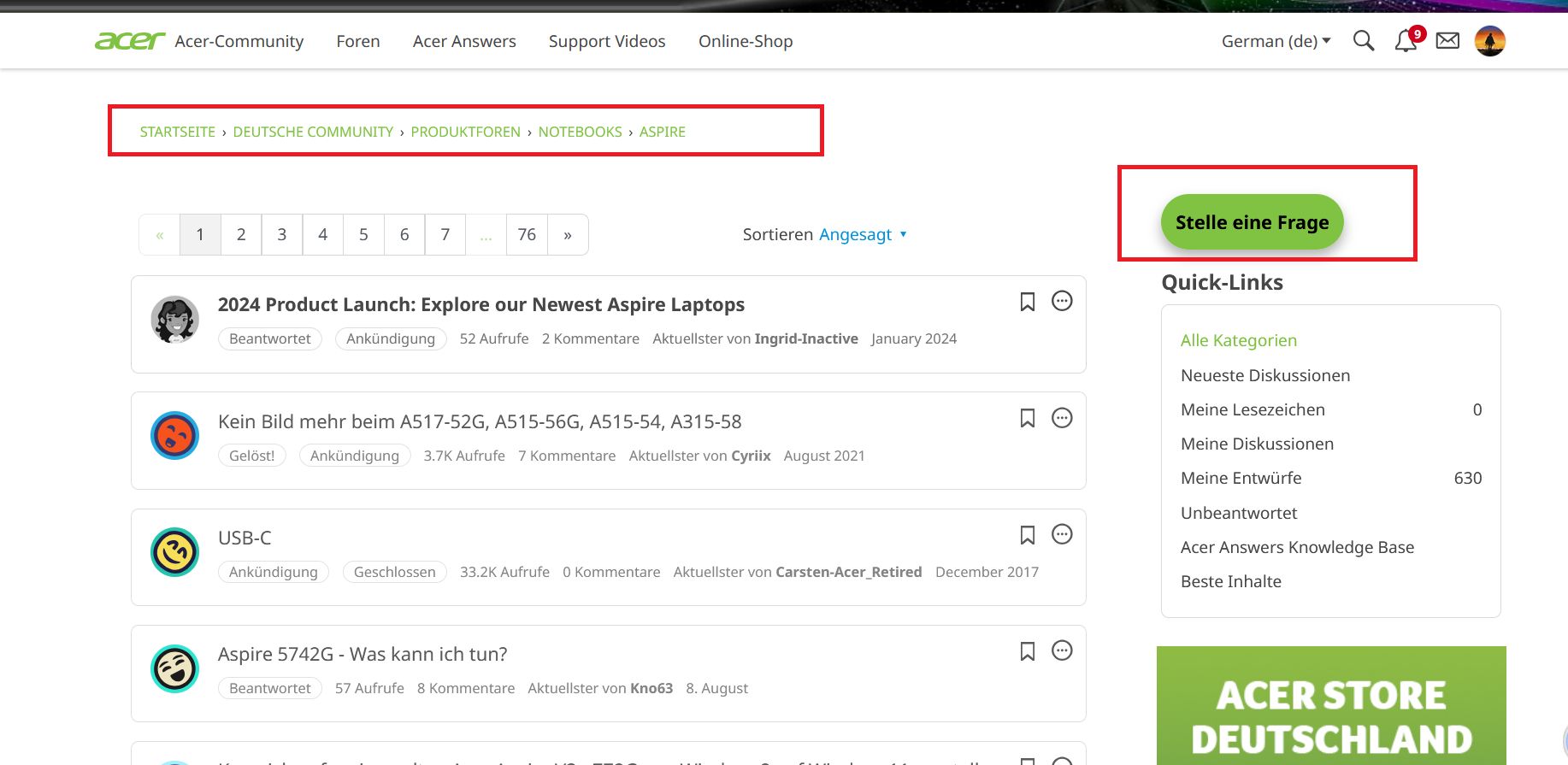Open options menu for Aspire 5742G post
Screen dimensions: 1568x765
[1062, 650]
